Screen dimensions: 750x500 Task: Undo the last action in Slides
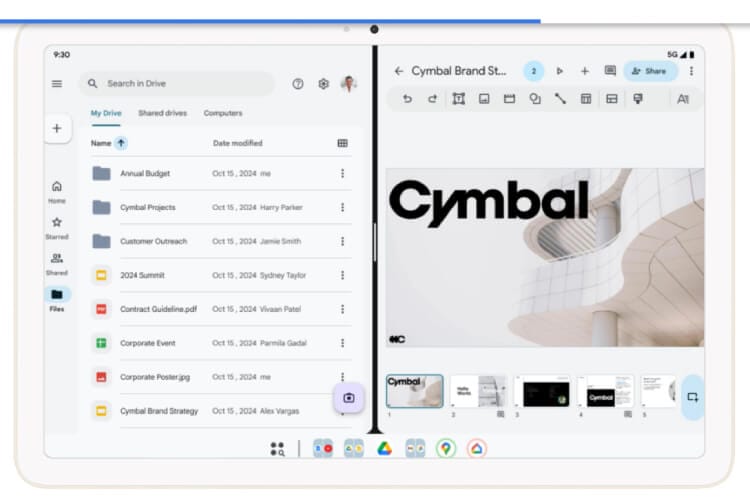[x=407, y=99]
